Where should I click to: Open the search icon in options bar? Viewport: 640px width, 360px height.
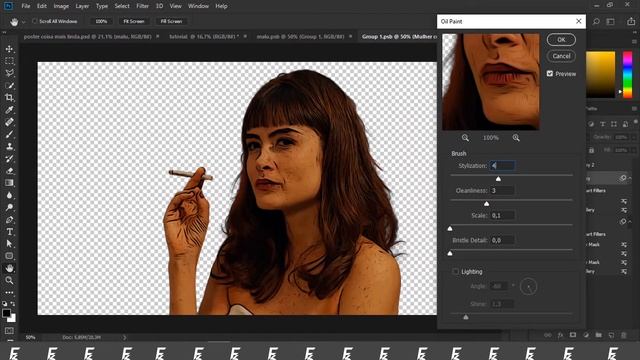pyautogui.click(x=596, y=22)
